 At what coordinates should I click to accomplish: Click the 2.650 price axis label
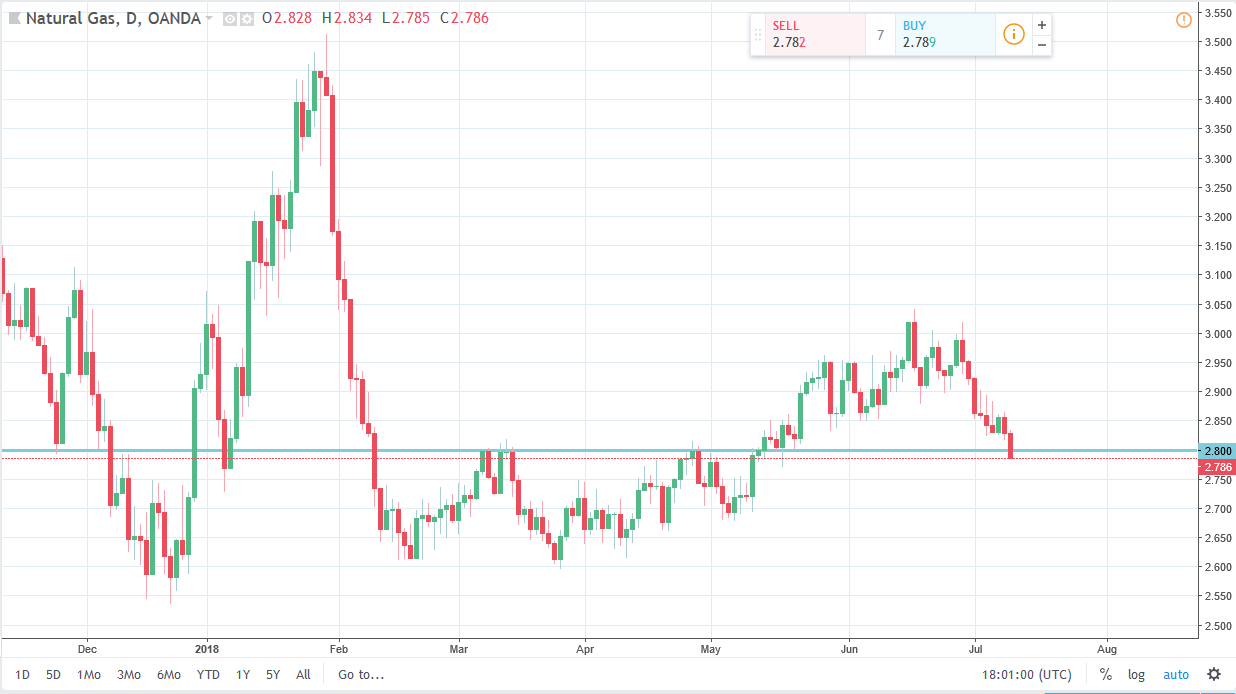tap(1217, 538)
